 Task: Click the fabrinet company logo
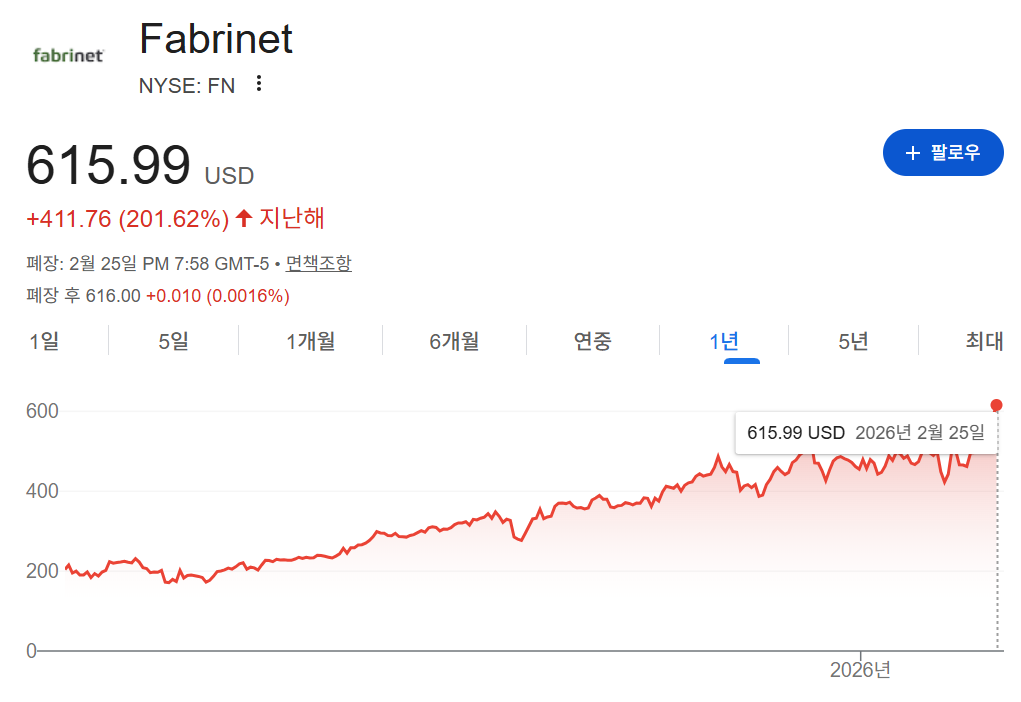pos(66,54)
